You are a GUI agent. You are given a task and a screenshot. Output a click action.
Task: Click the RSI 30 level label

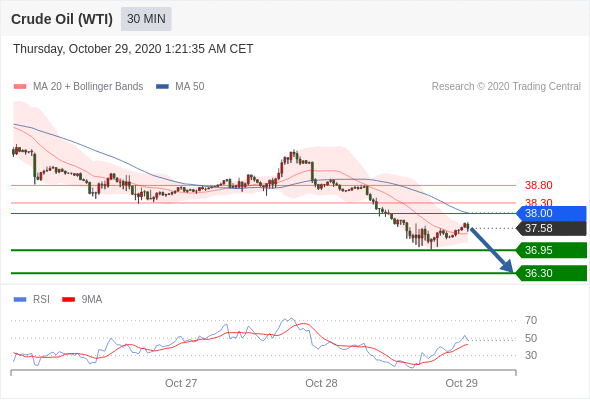click(531, 355)
